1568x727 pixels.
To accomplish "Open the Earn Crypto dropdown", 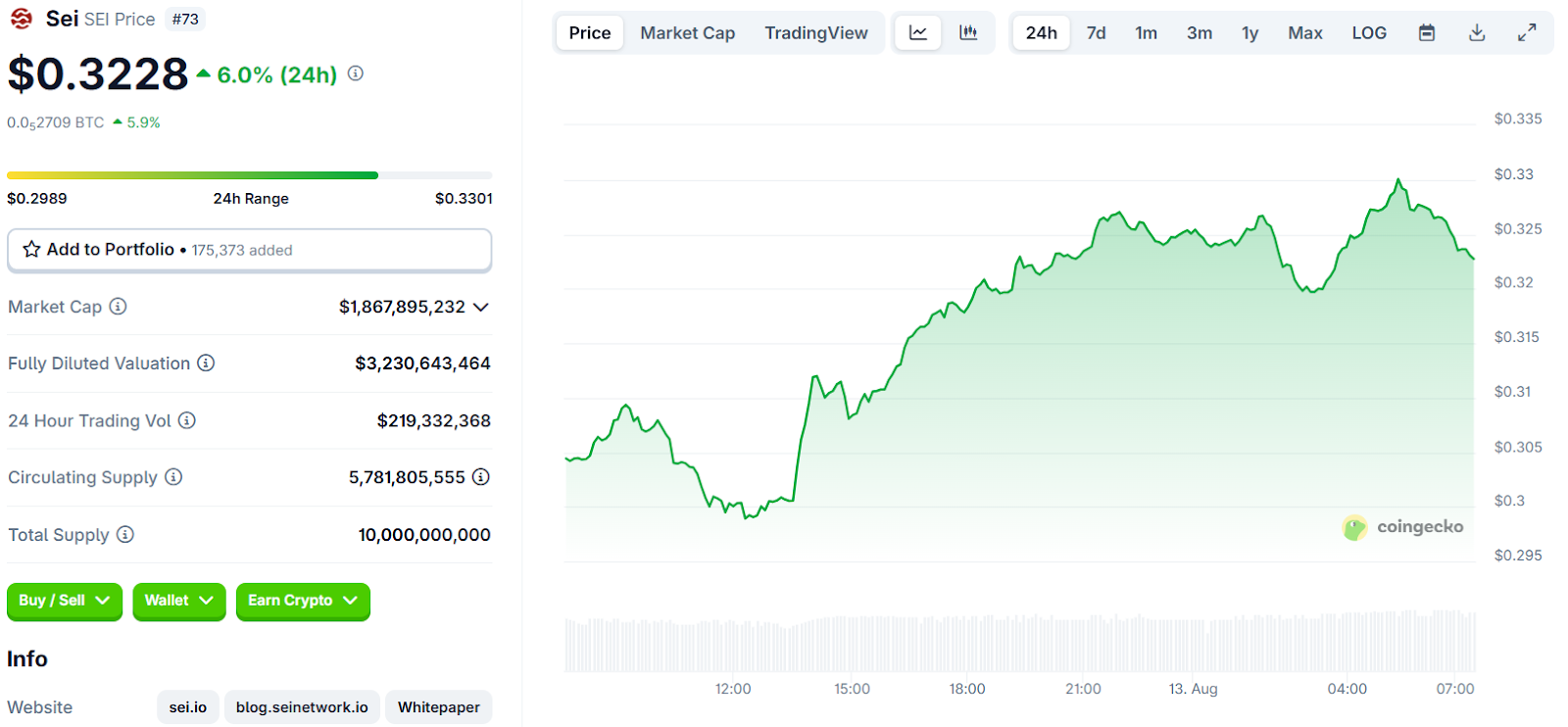I will [x=303, y=601].
